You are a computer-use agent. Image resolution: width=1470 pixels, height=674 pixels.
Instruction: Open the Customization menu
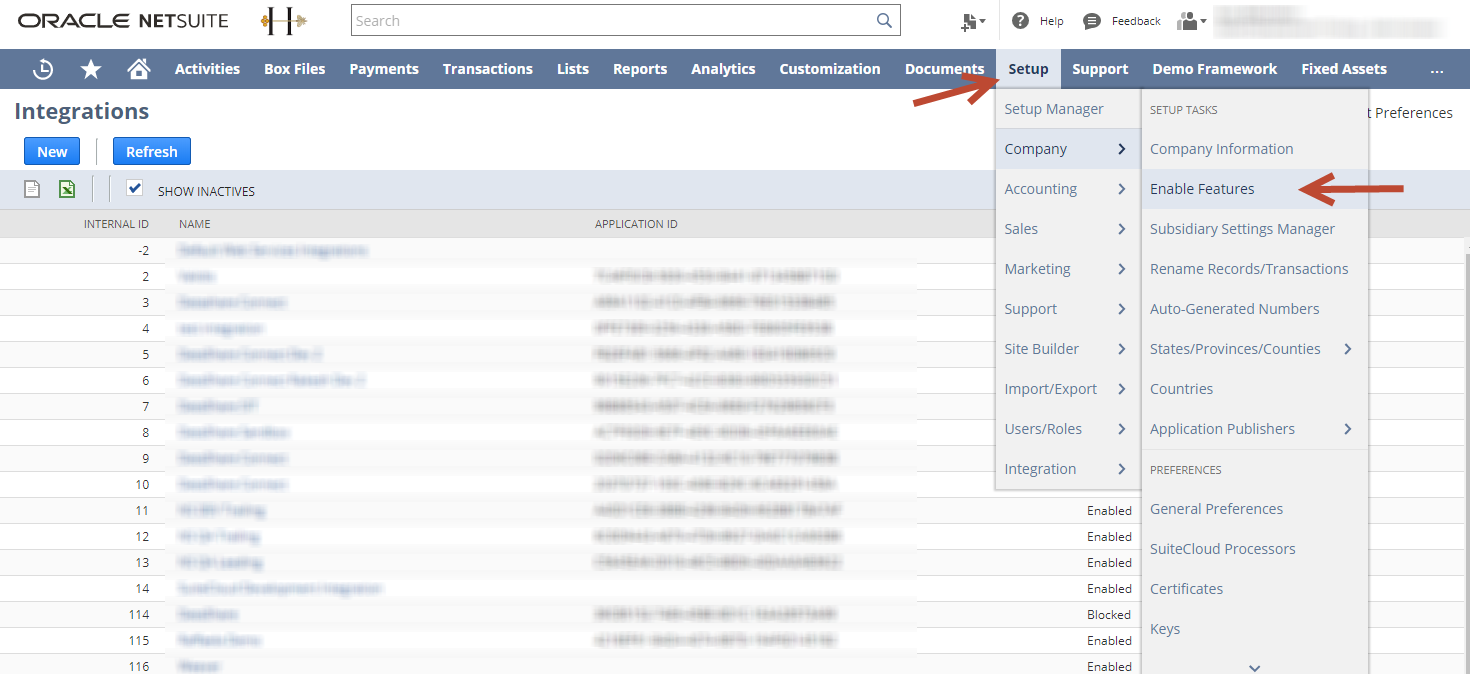[830, 69]
